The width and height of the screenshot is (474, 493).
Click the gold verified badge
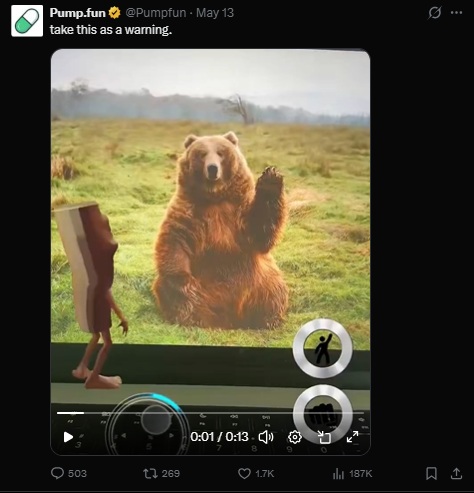pyautogui.click(x=115, y=13)
